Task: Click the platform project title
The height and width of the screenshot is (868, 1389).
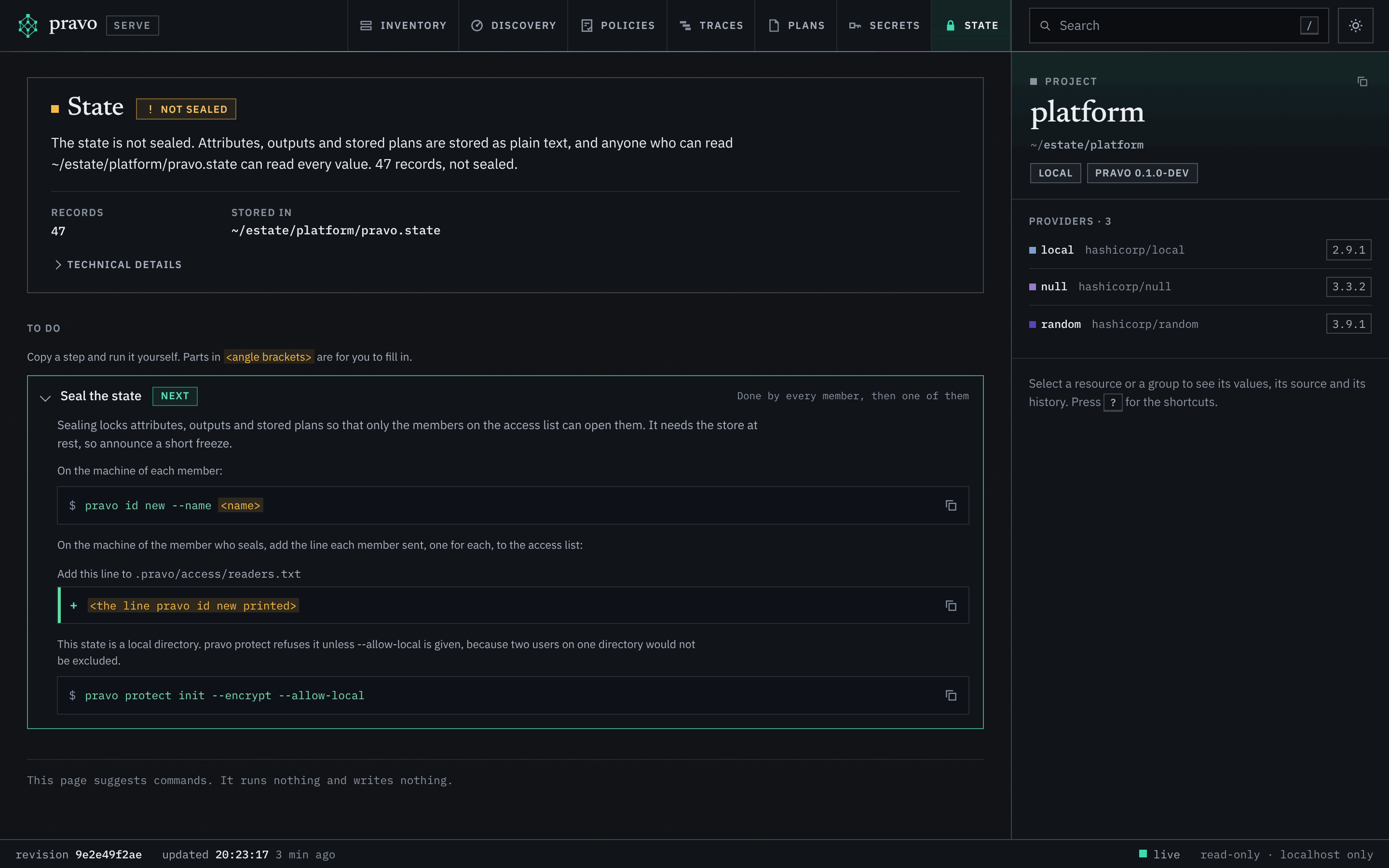Action: pos(1088,111)
